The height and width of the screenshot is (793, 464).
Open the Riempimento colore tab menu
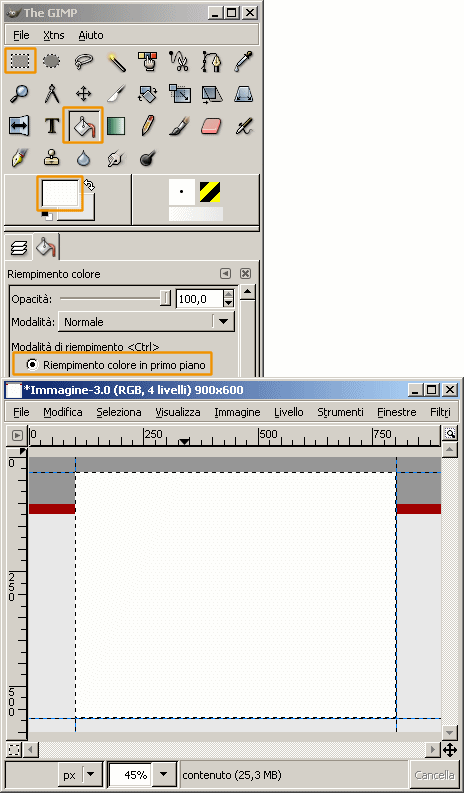pos(226,274)
